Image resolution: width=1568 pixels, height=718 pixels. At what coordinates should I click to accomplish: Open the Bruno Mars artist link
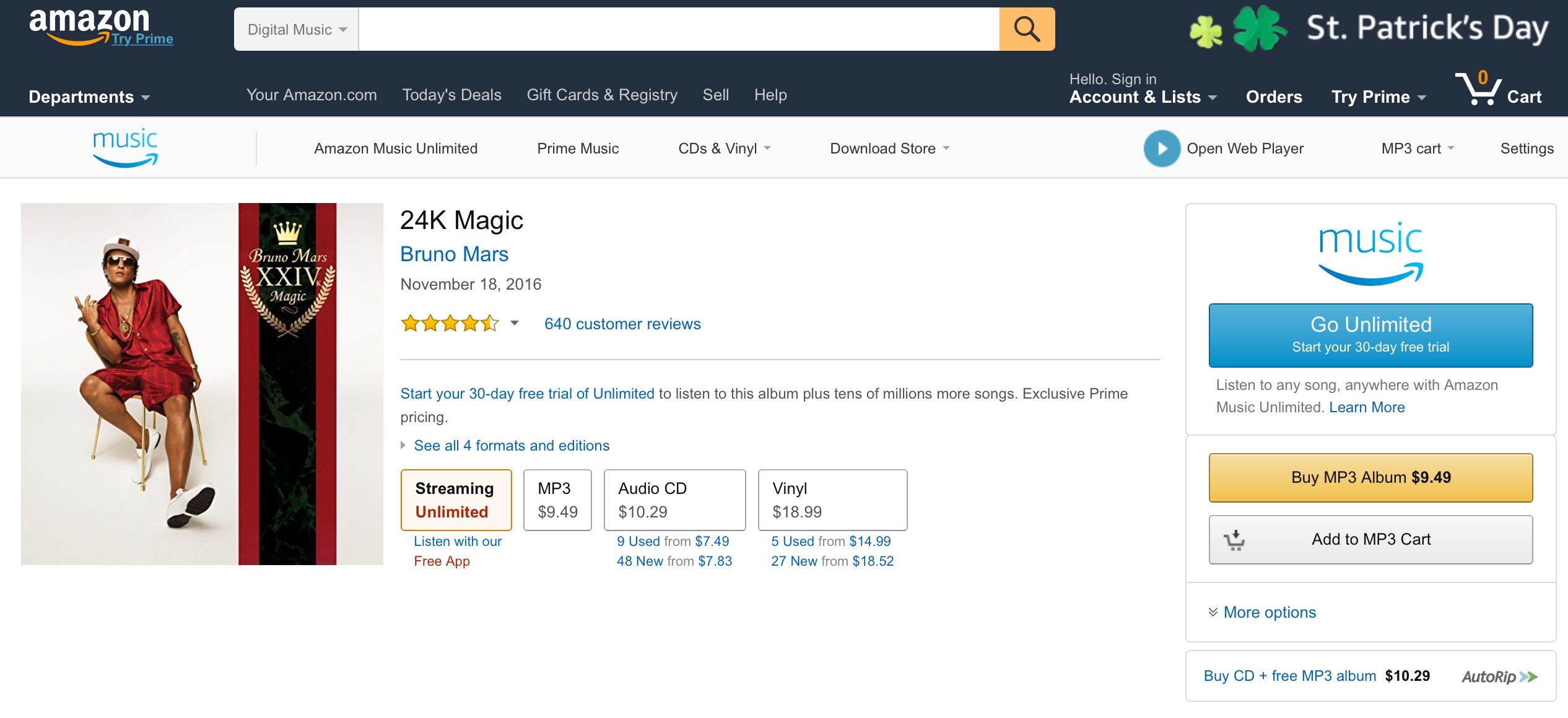click(454, 254)
